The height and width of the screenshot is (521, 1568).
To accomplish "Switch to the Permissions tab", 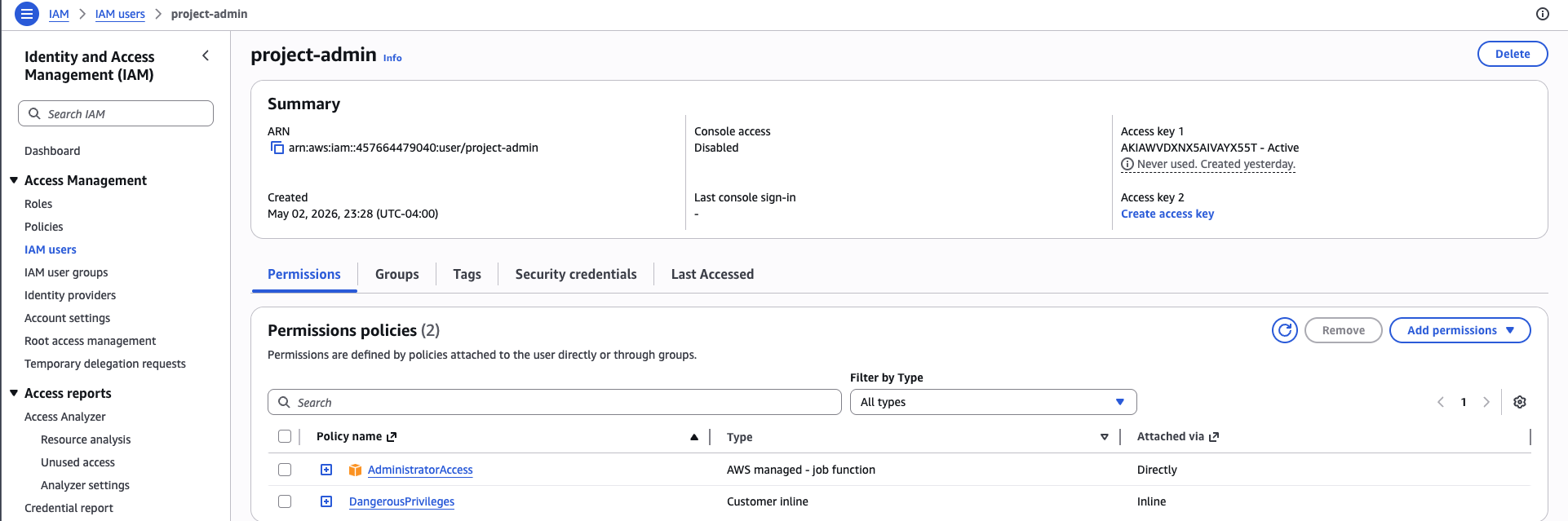I will 304,275.
